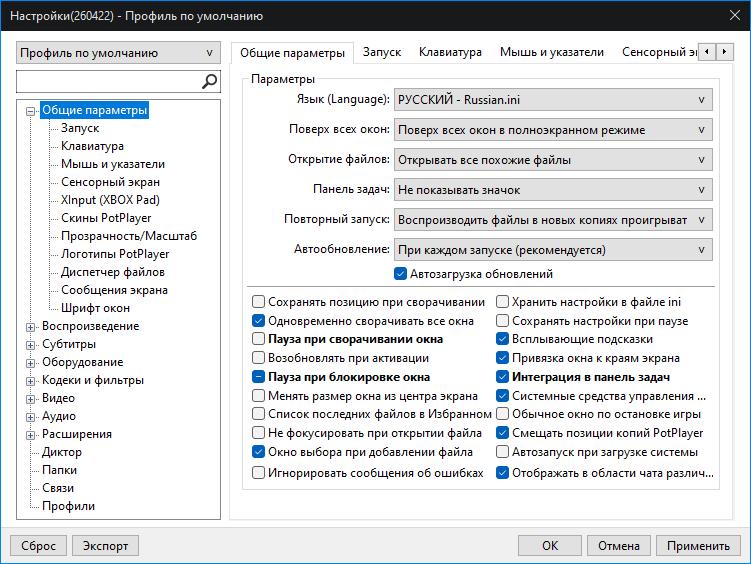Open the partially visible Сенсорный tab

coord(659,52)
